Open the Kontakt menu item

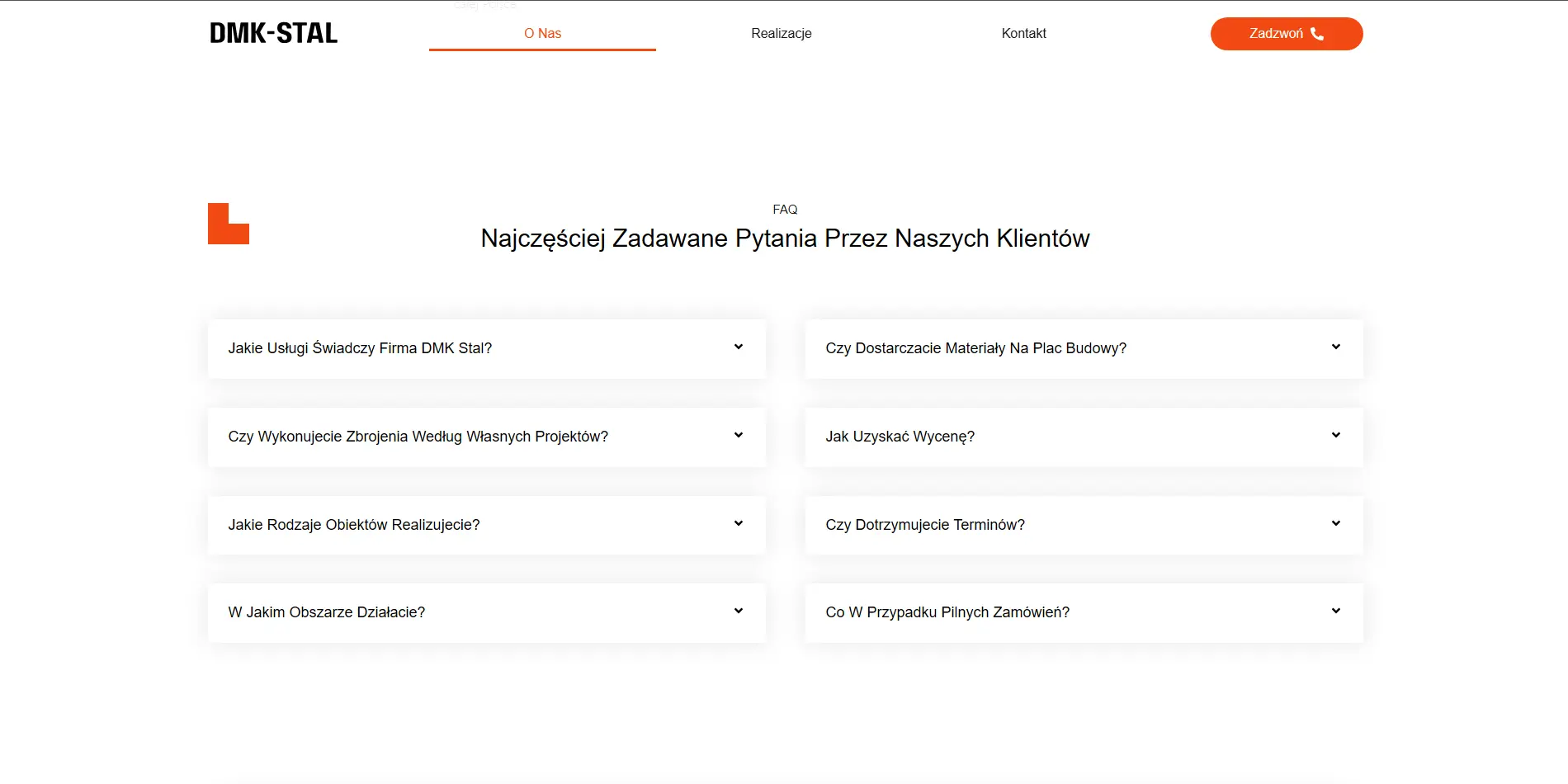tap(1023, 33)
